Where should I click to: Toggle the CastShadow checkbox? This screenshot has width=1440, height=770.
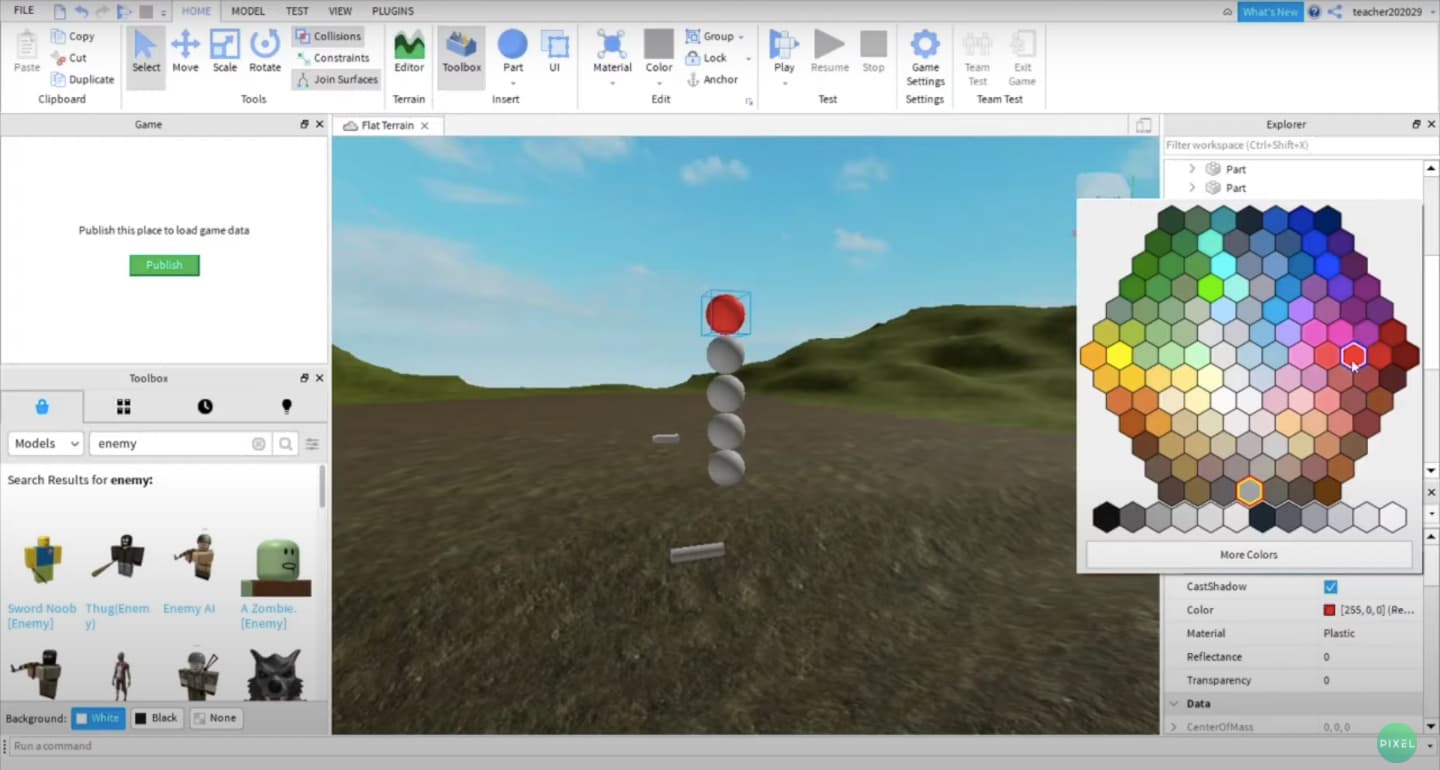click(1330, 587)
